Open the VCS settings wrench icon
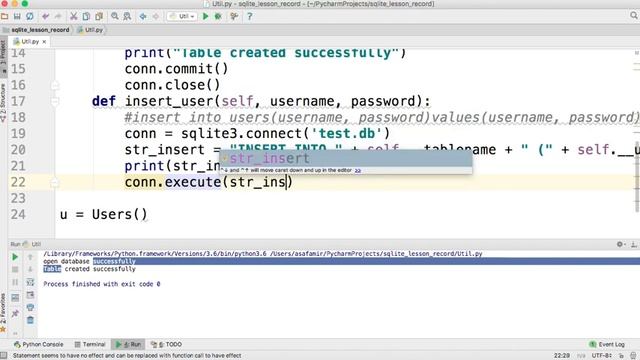The height and width of the screenshot is (360, 640). tap(234, 16)
